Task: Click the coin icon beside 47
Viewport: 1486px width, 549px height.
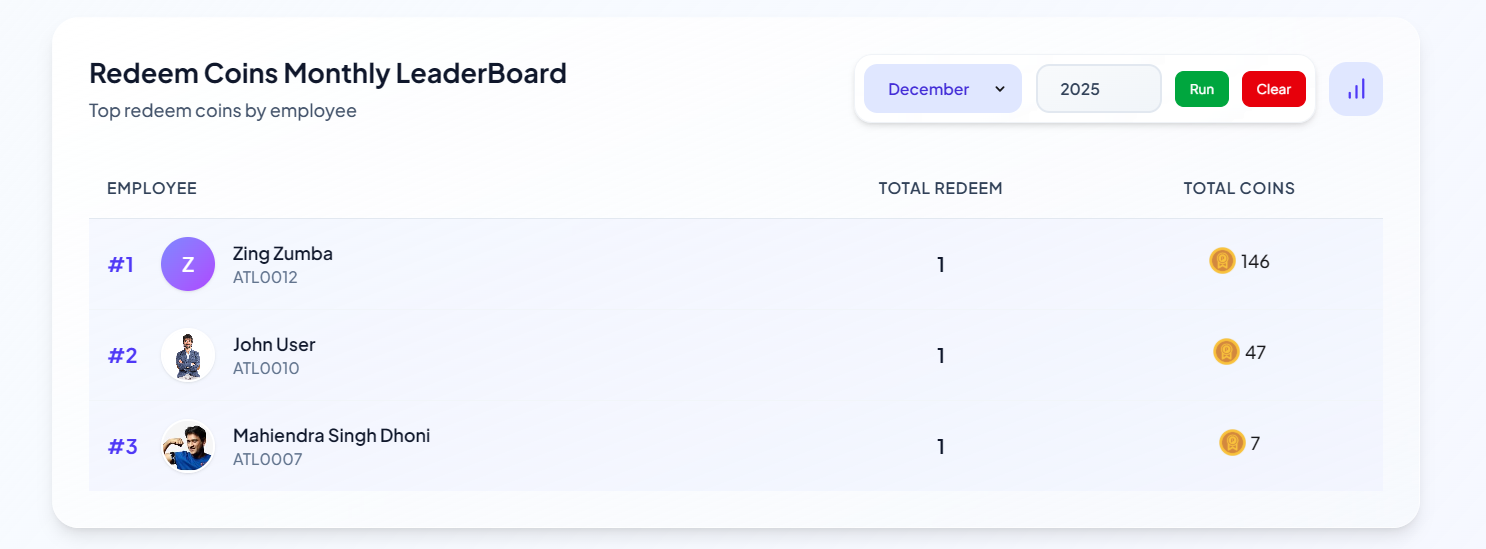Action: point(1226,352)
